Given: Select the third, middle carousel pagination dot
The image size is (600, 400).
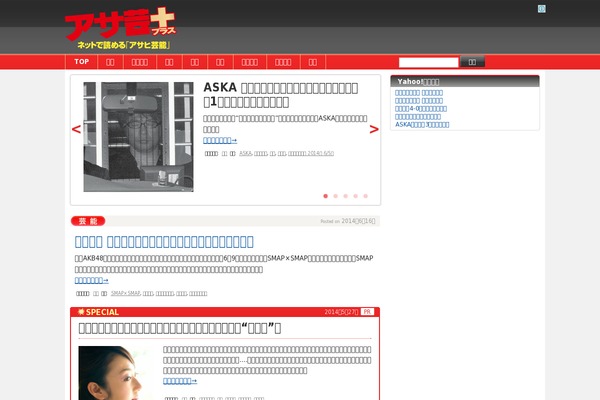Looking at the screenshot, I should click(x=346, y=196).
